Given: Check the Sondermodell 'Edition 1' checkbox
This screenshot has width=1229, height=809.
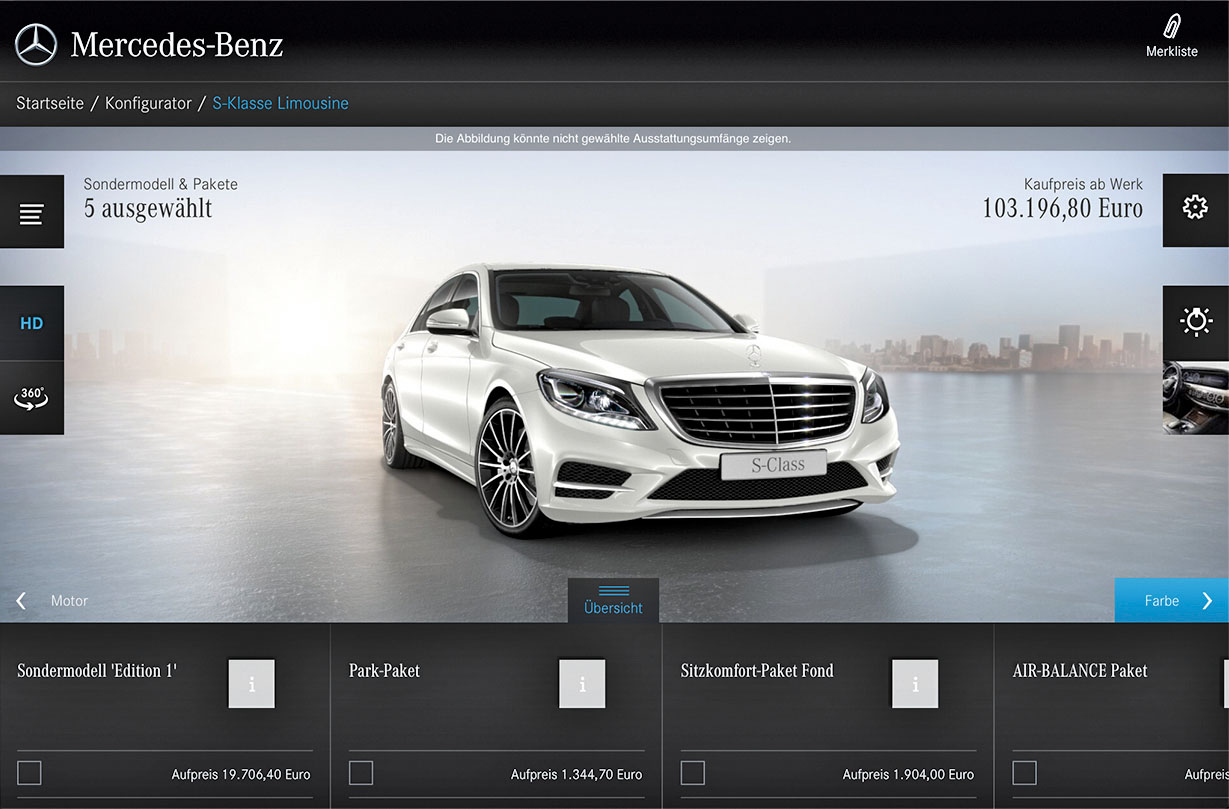Looking at the screenshot, I should 30,773.
